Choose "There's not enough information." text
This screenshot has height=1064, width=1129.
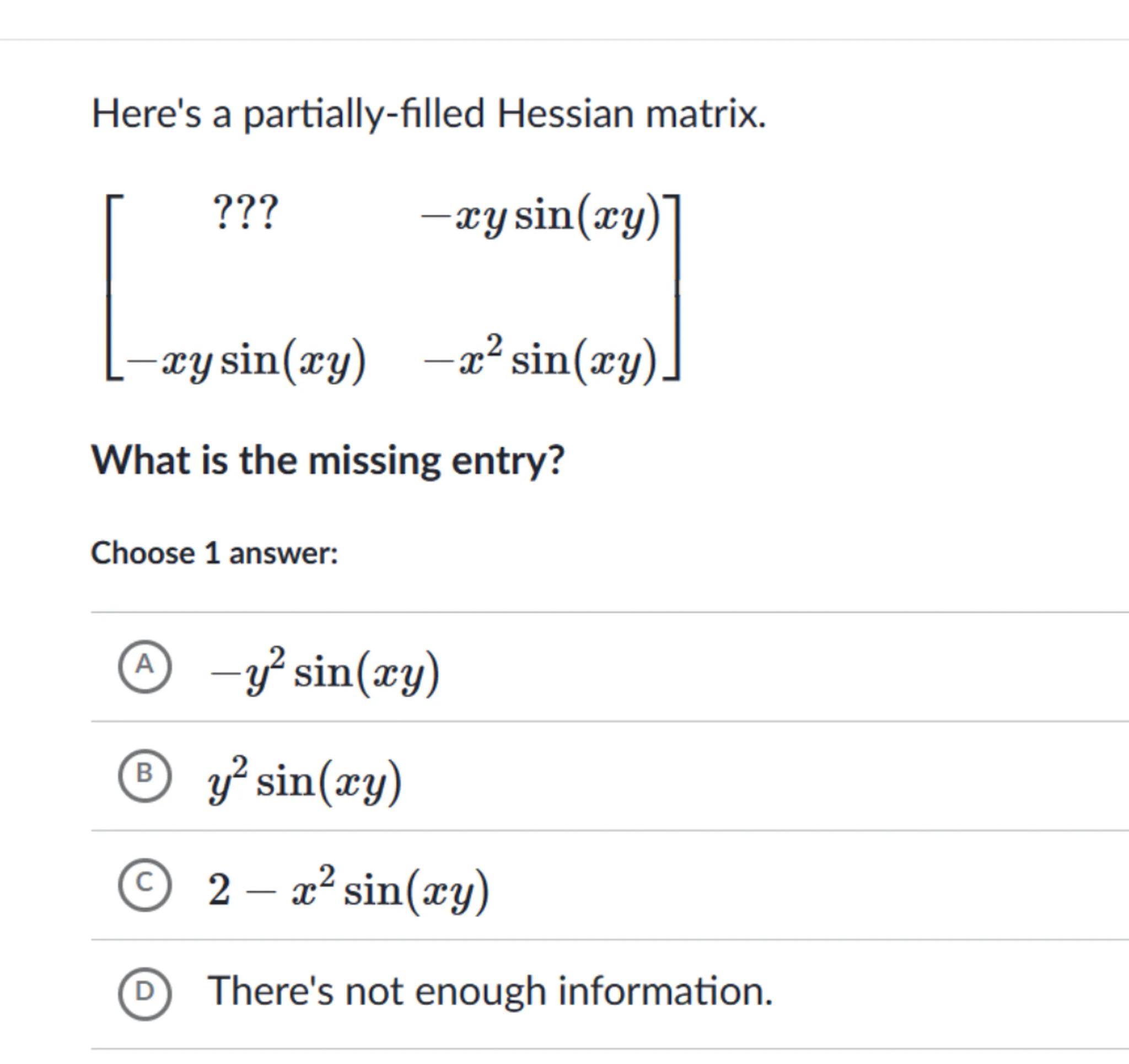click(490, 992)
